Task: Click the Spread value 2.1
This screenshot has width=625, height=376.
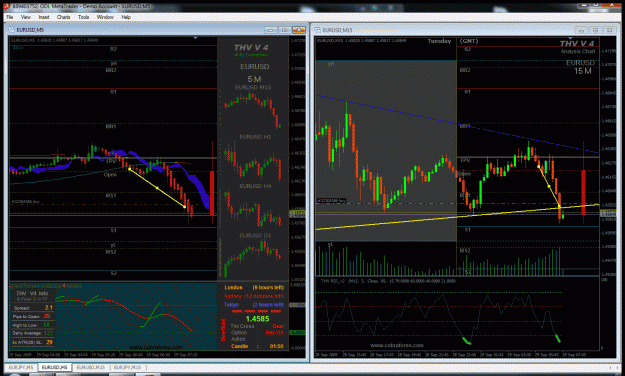Action: point(49,307)
